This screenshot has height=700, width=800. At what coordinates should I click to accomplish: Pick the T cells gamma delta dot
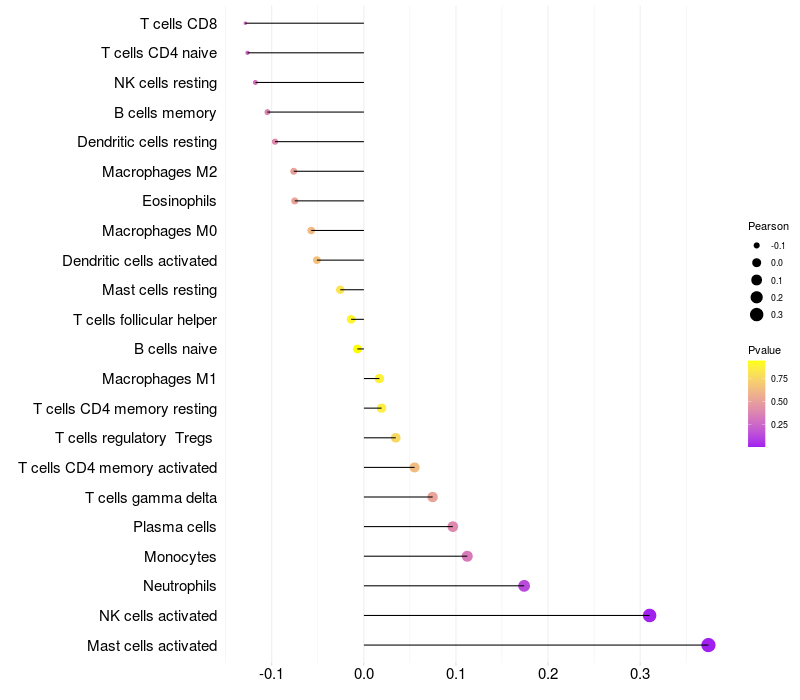click(432, 497)
